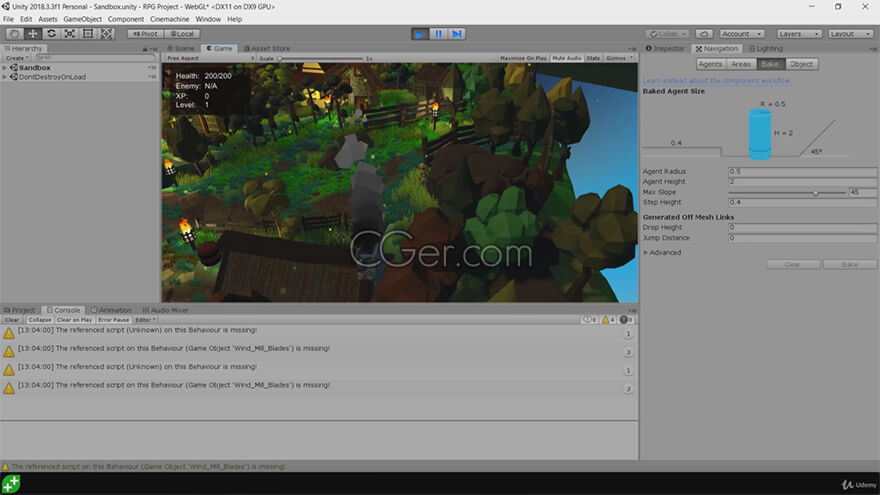Adjust the Game view Scale slider
This screenshot has height=495, width=880.
tap(320, 58)
